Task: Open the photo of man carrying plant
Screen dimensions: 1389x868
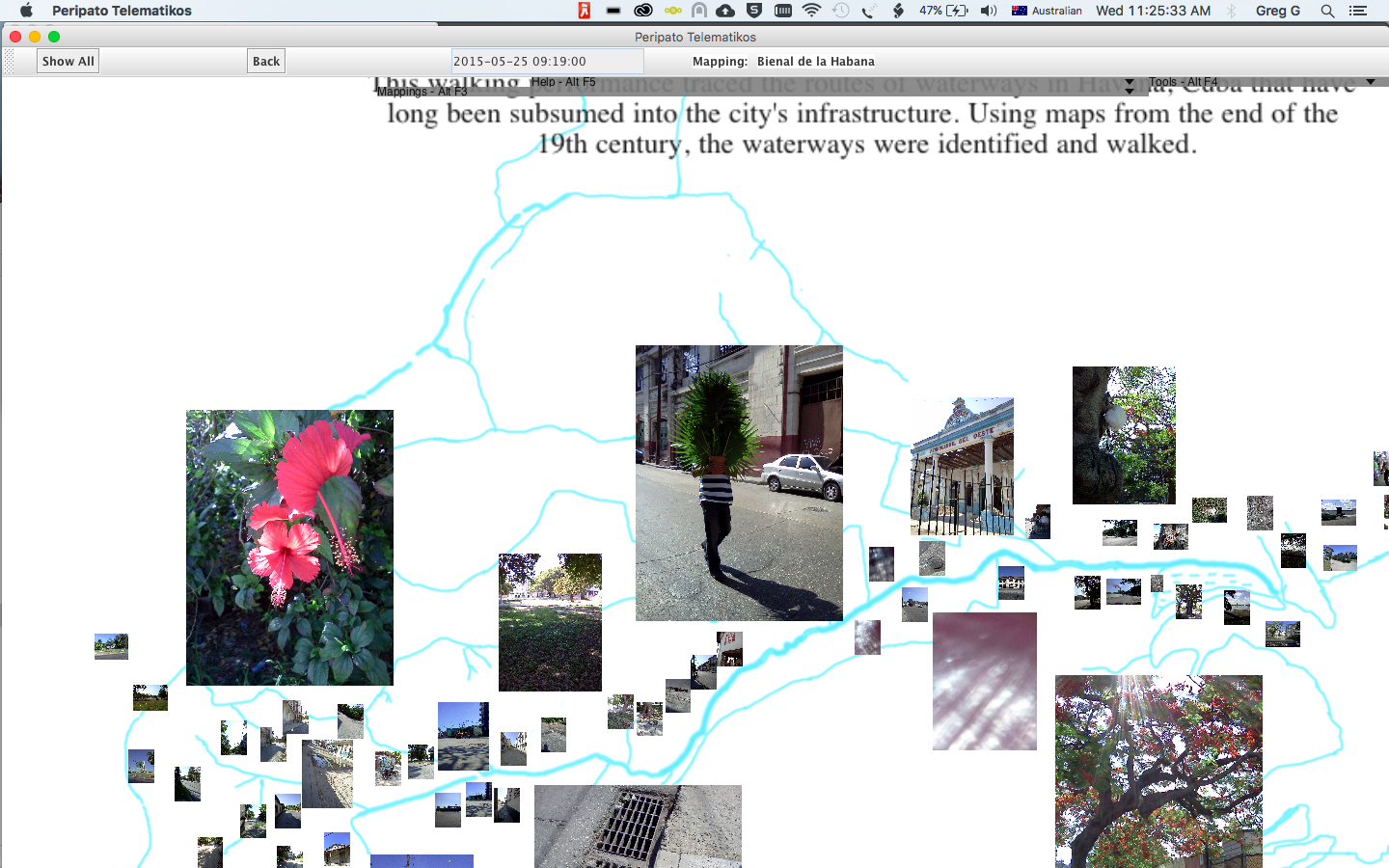Action: [739, 482]
